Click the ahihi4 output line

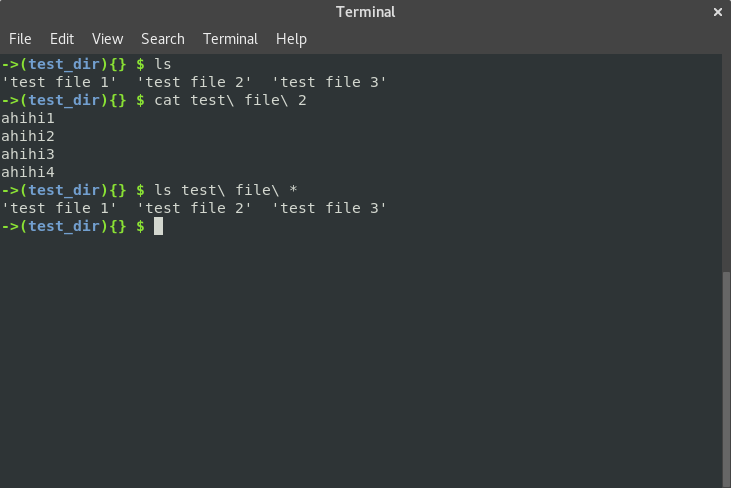28,172
